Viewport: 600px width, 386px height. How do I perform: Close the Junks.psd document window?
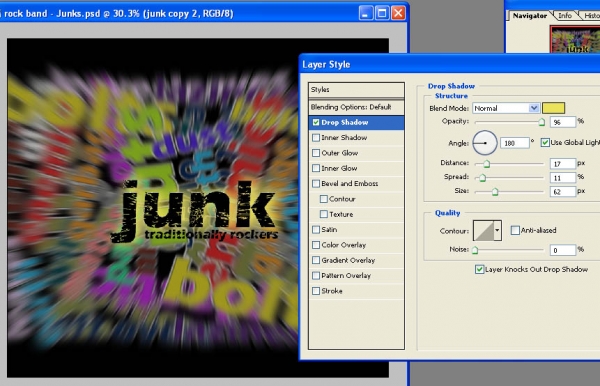398,13
